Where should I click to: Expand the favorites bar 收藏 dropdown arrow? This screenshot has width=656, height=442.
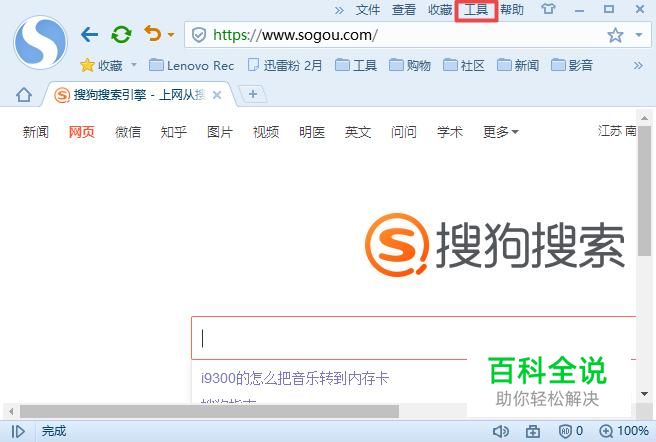(134, 65)
